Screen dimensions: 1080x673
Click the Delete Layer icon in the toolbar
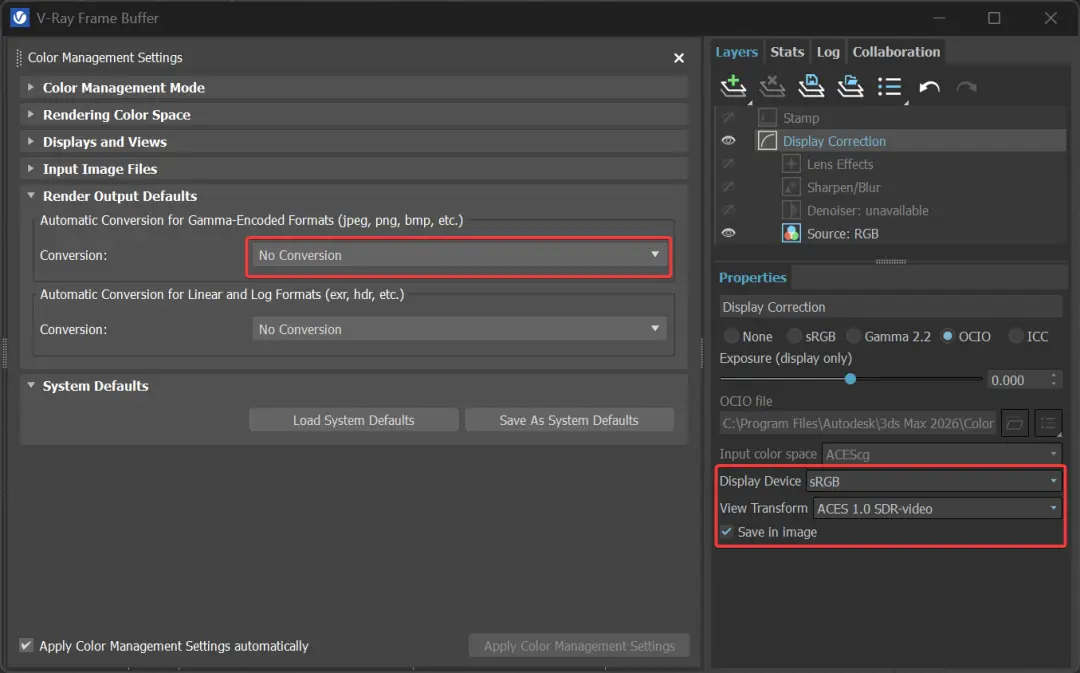[x=772, y=87]
